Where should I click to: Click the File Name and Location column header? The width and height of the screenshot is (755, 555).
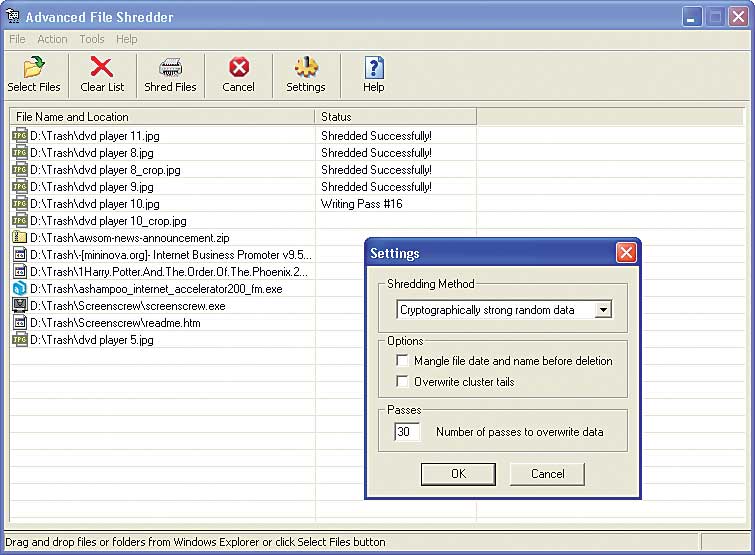click(162, 116)
